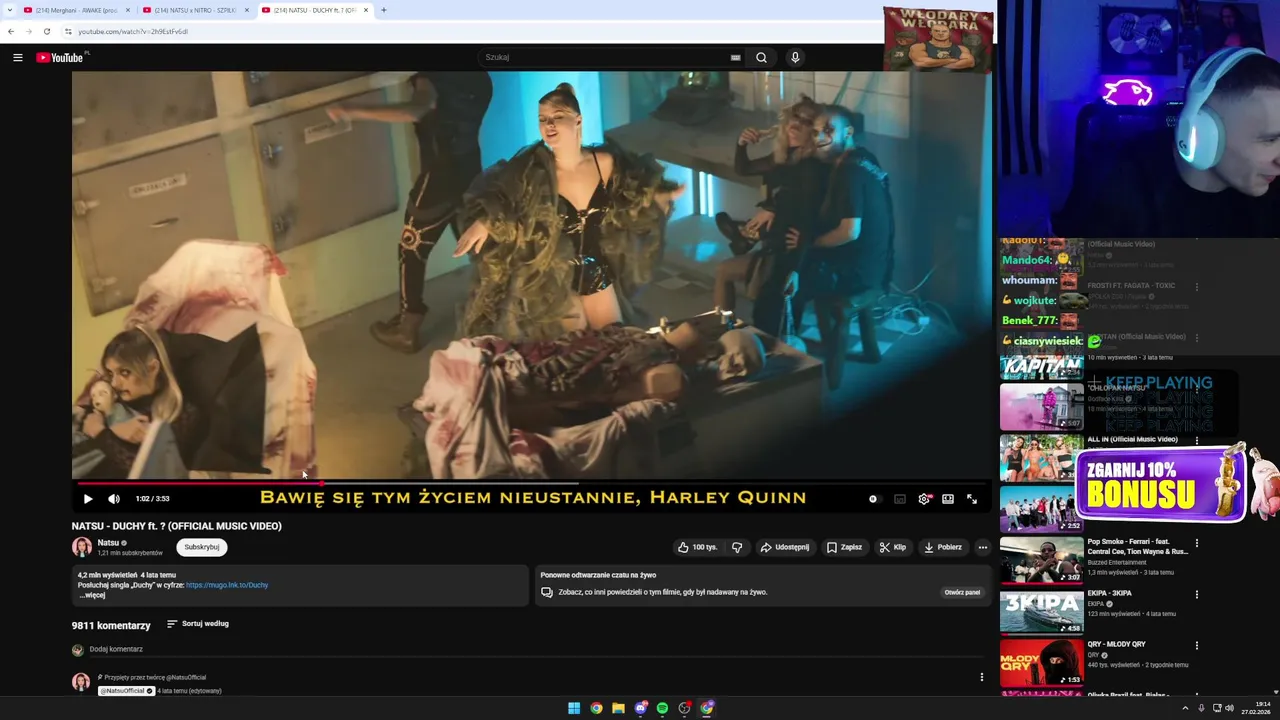The height and width of the screenshot is (720, 1280).
Task: Toggle subtitles in the player
Action: (x=900, y=498)
